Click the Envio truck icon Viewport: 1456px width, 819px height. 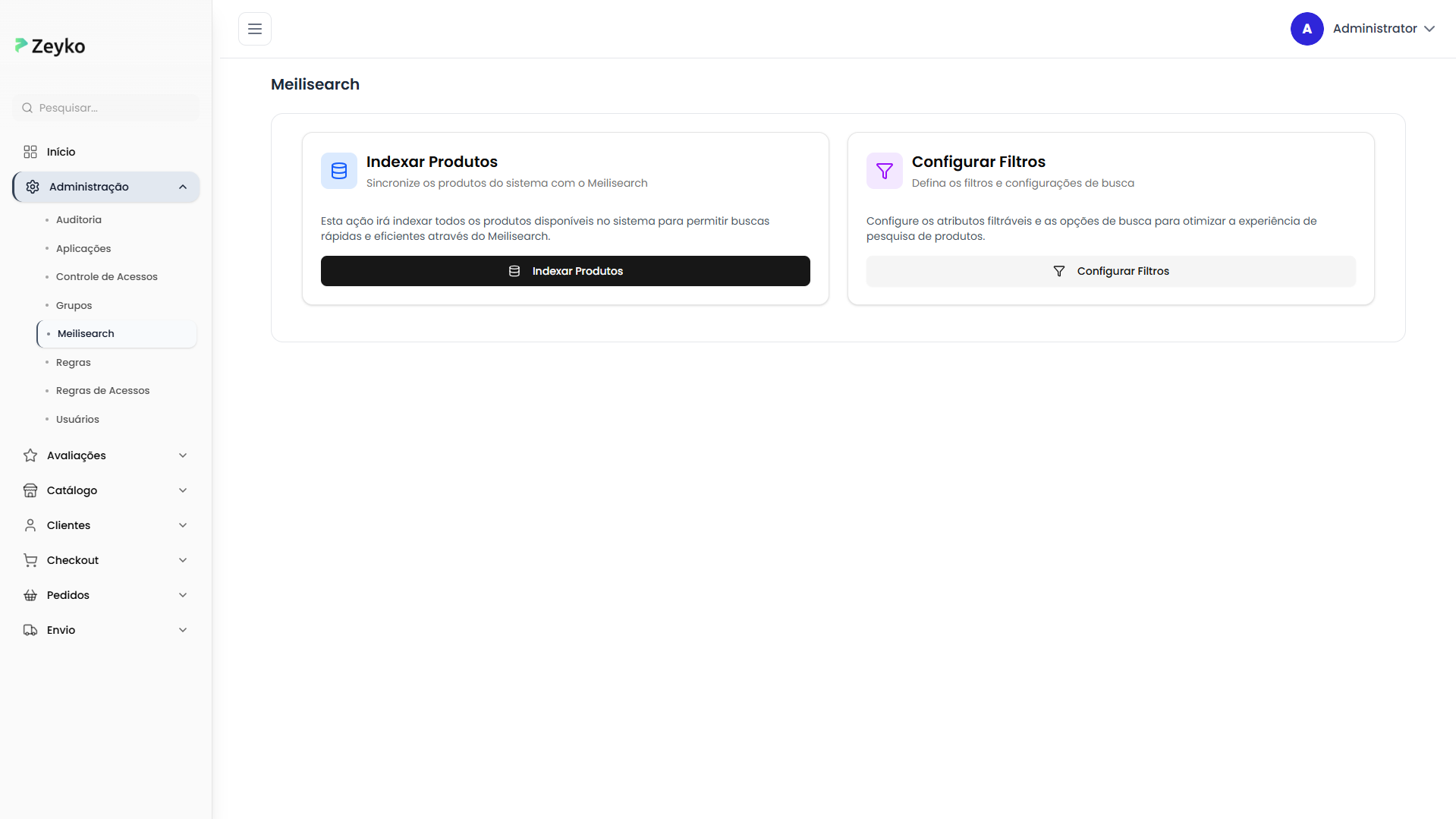pos(30,630)
